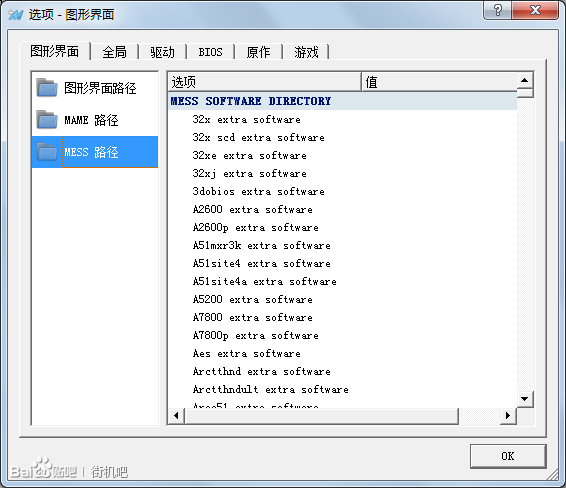Click the MESS 路径 folder icon
This screenshot has height=488, width=566.
[47, 152]
